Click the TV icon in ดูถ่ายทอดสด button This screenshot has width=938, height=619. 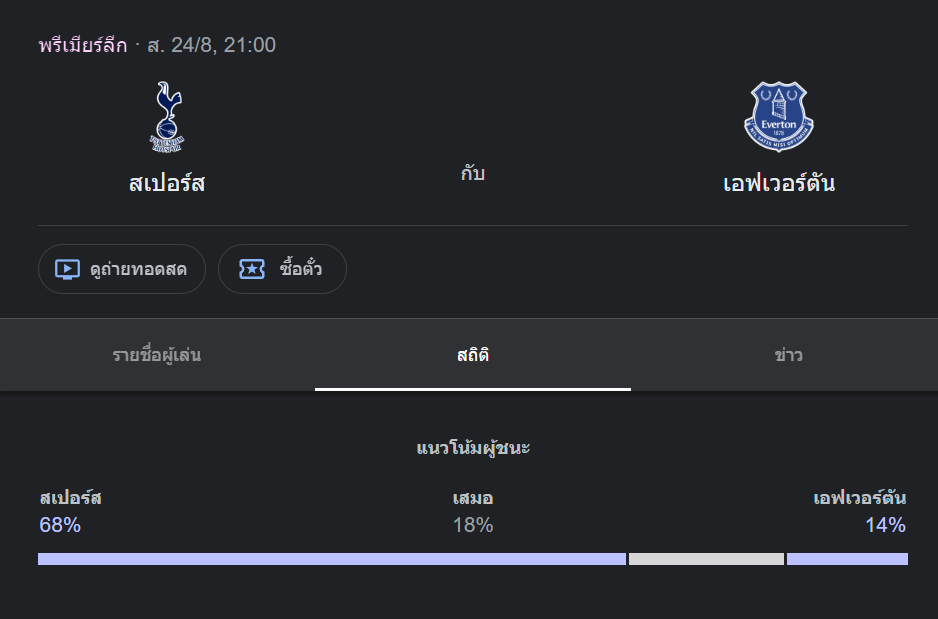click(x=68, y=269)
